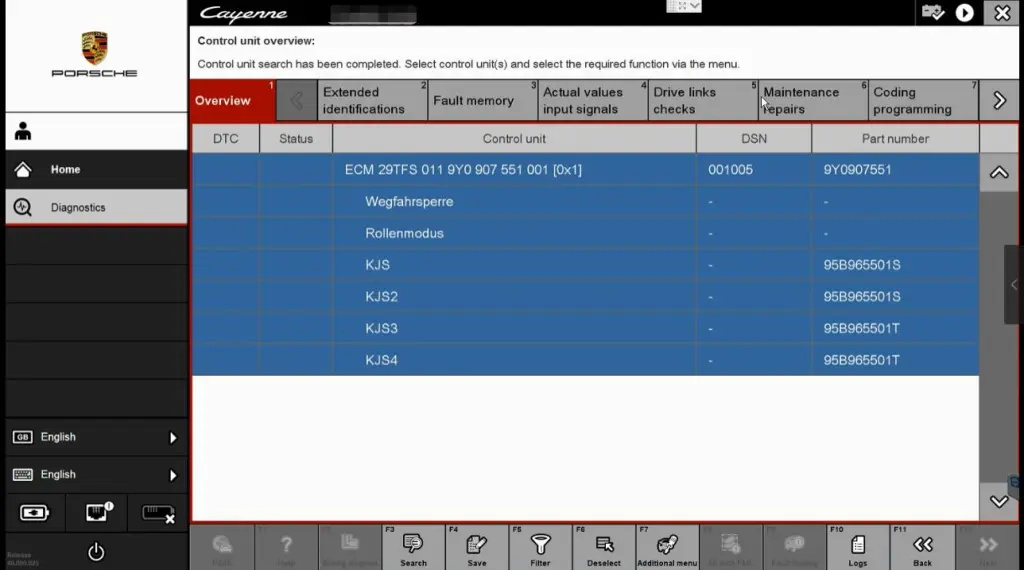This screenshot has width=1024, height=570.
Task: Select Diagnostics in the left sidebar
Action: pos(96,208)
